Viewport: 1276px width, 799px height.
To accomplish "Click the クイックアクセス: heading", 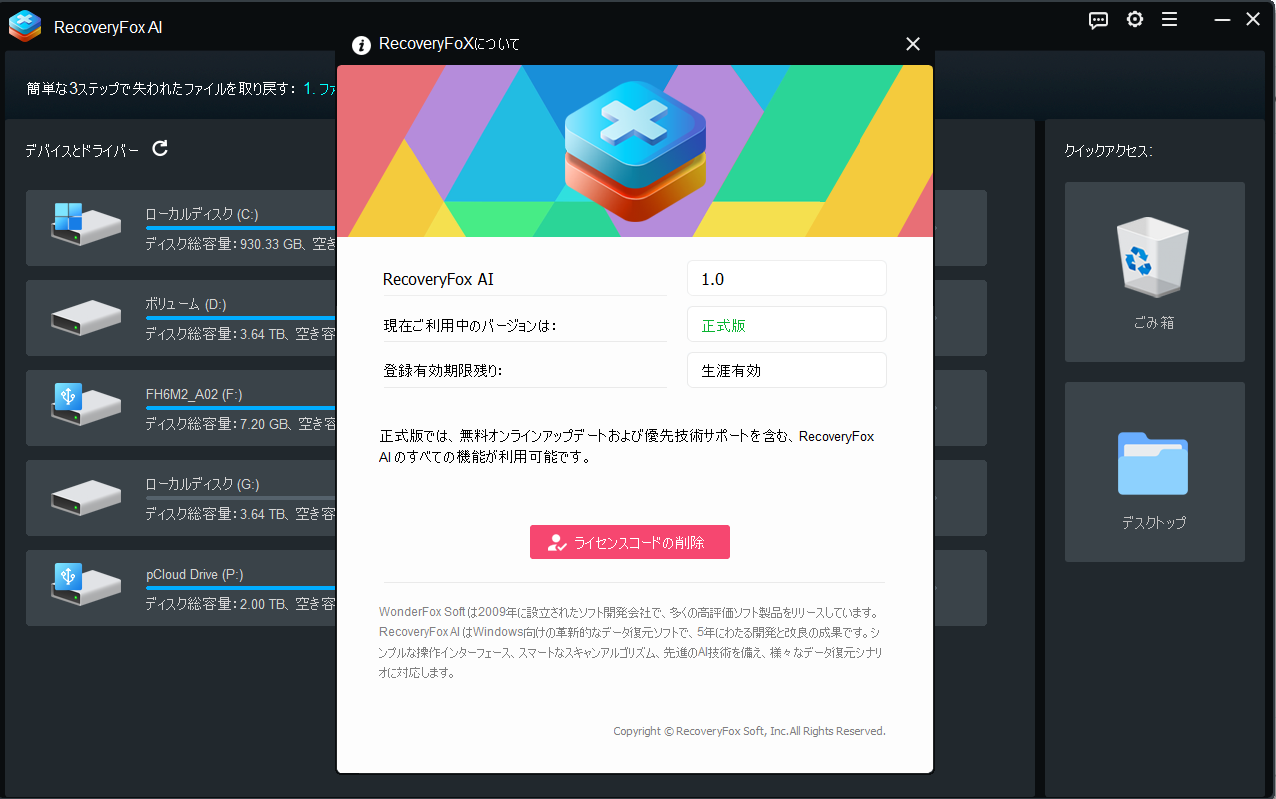I will tap(1109, 150).
